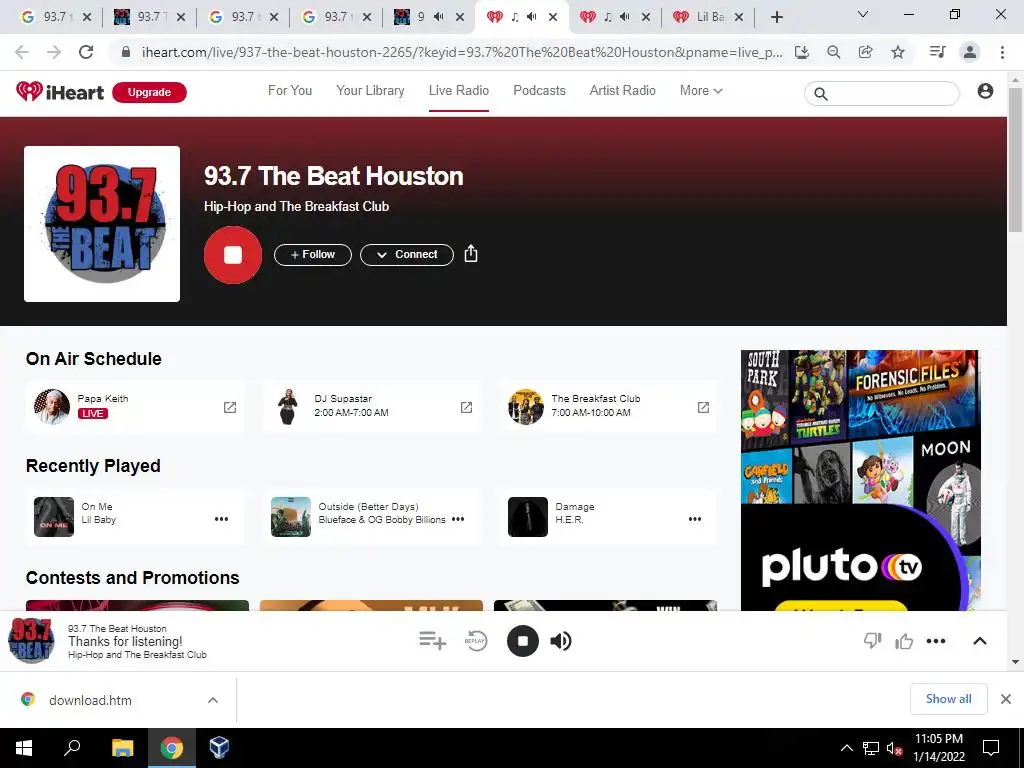This screenshot has width=1024, height=768.
Task: Expand the player with the up chevron
Action: (980, 641)
